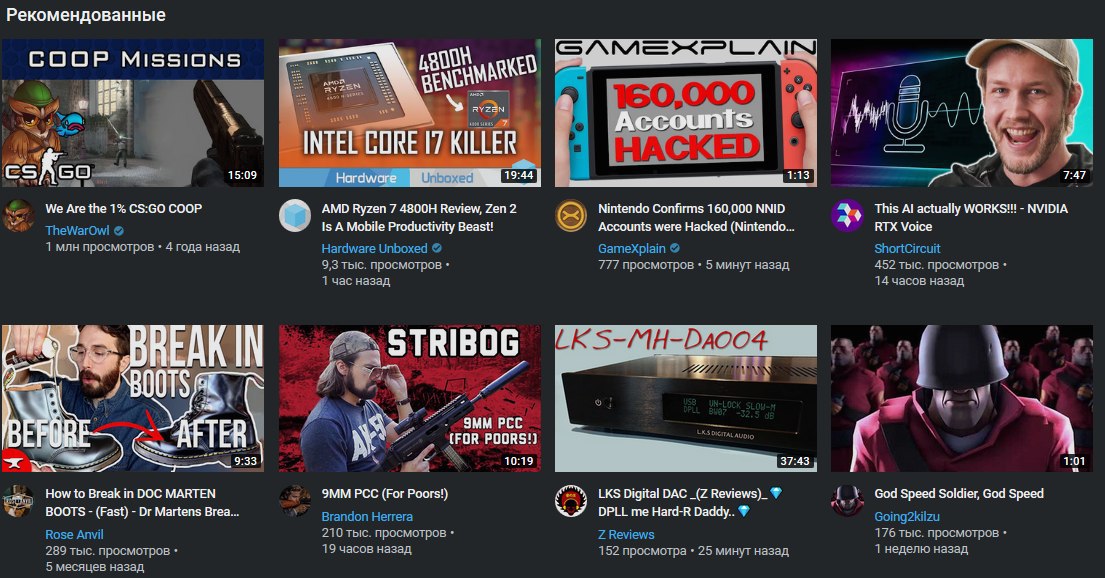The width and height of the screenshot is (1105, 578).
Task: Open title 'AMD Ryzen 7 4800H Review'
Action: coord(419,217)
